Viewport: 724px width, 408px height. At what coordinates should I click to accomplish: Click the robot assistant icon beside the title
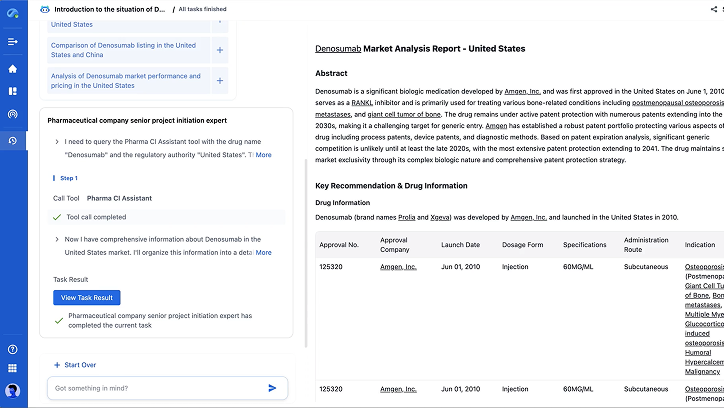(45, 9)
